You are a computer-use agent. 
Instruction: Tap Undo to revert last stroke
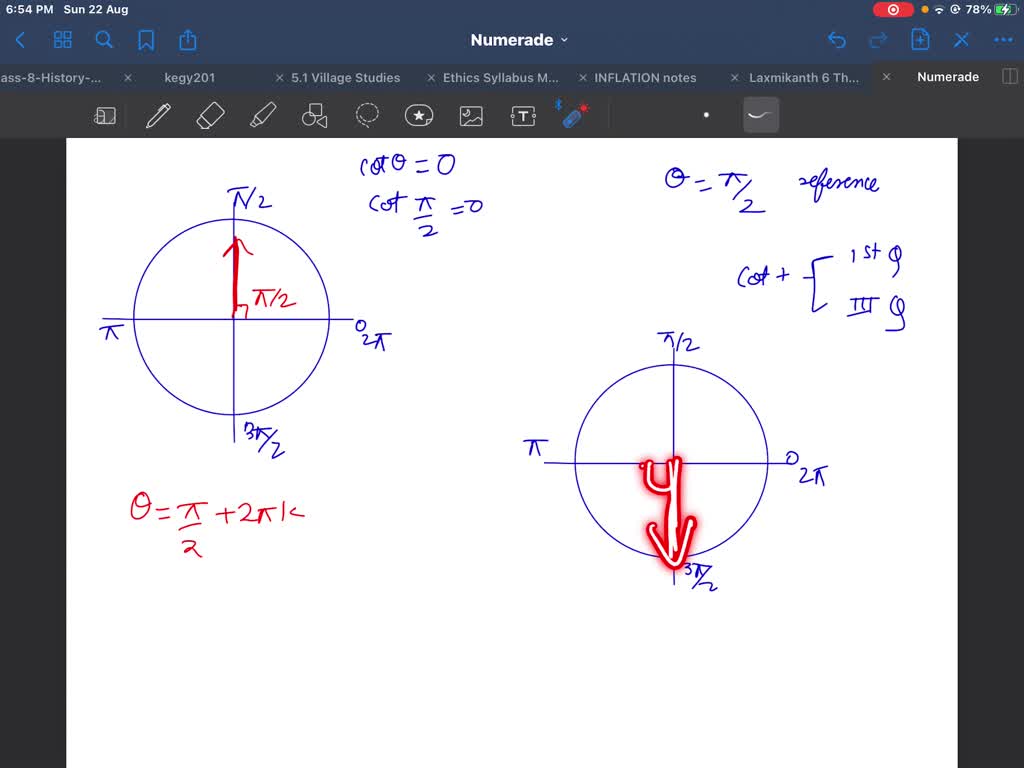837,39
